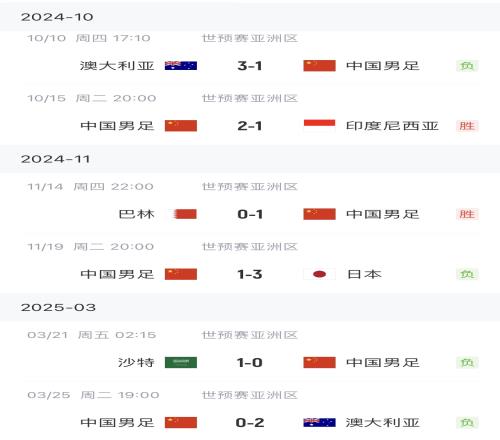Open the 3-1 score of Australia match
This screenshot has height=440, width=500.
pos(250,66)
